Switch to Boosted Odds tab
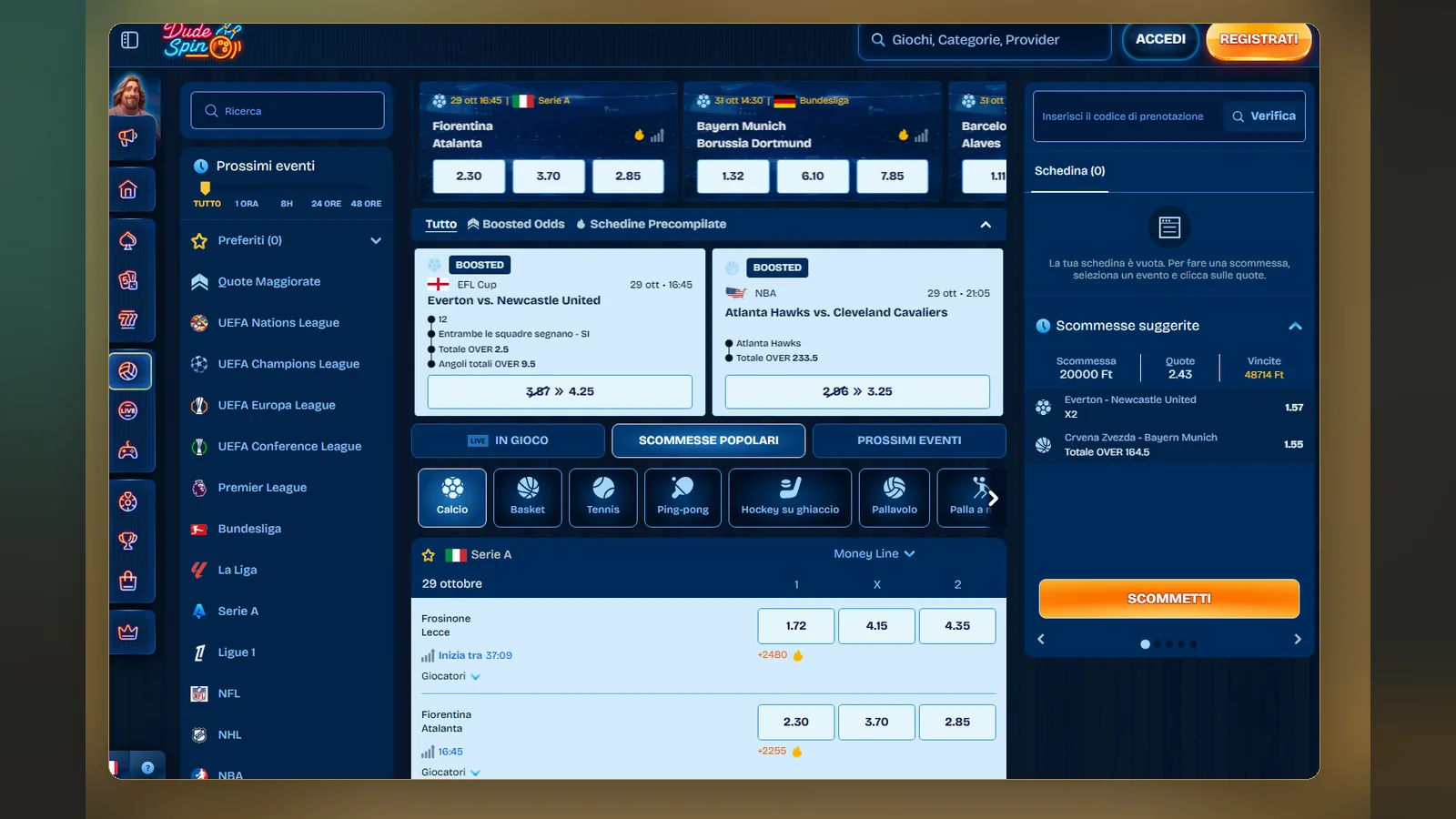This screenshot has width=1456, height=819. 516,224
